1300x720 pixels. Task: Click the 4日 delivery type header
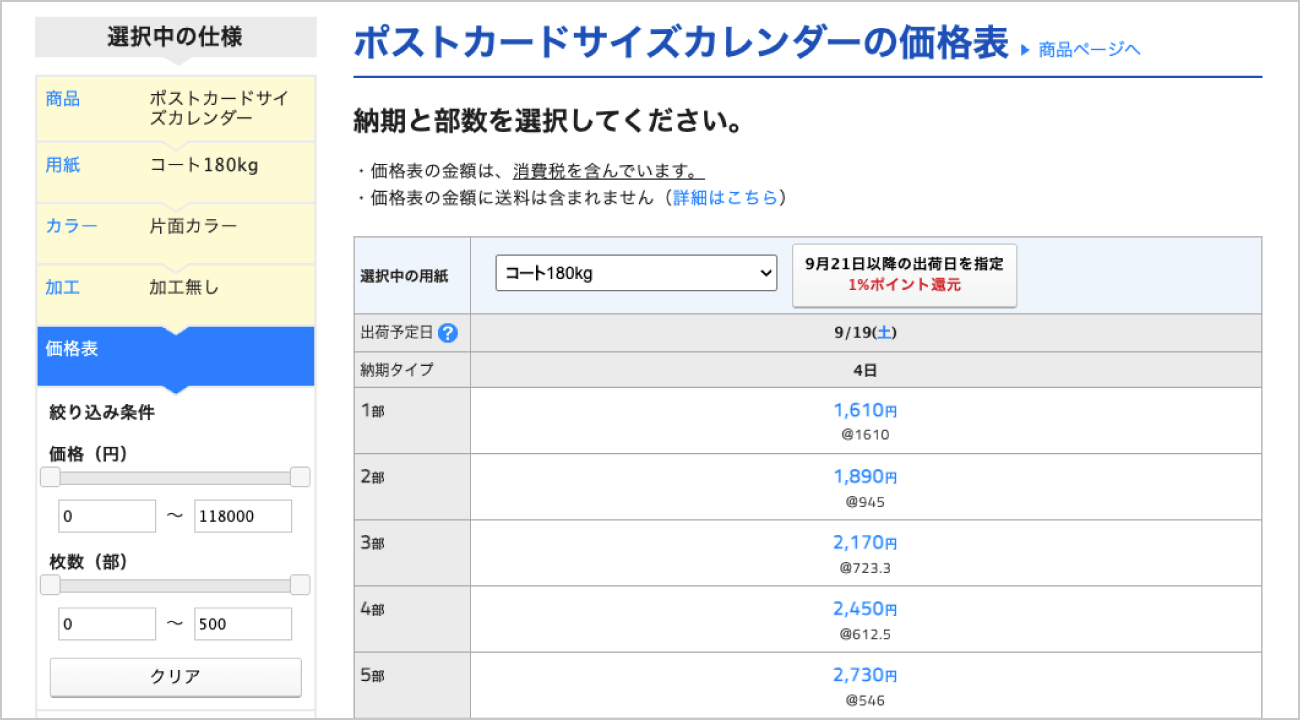click(865, 370)
